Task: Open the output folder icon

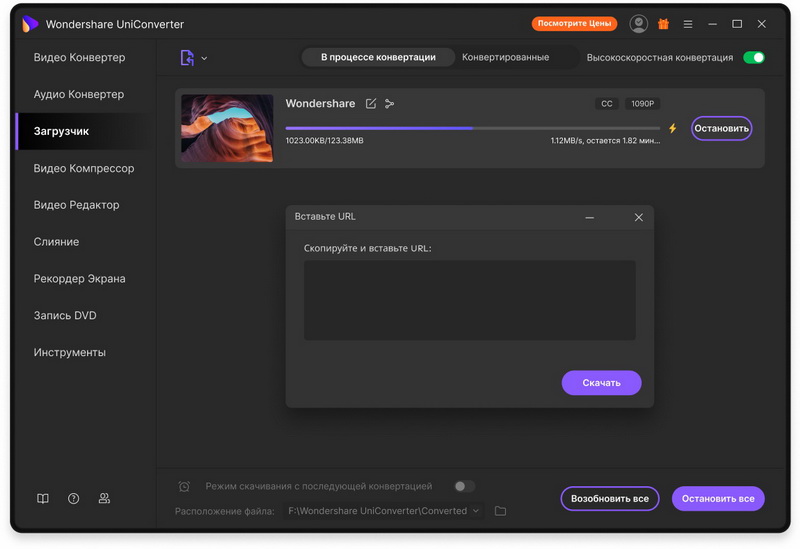Action: 501,511
